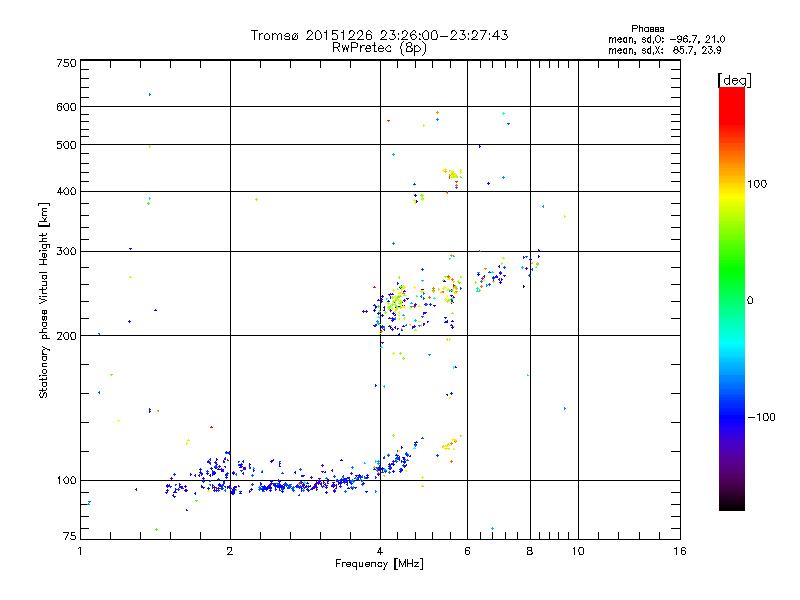Click the y-axis tick '600'
The width and height of the screenshot is (800, 600).
tap(66, 107)
